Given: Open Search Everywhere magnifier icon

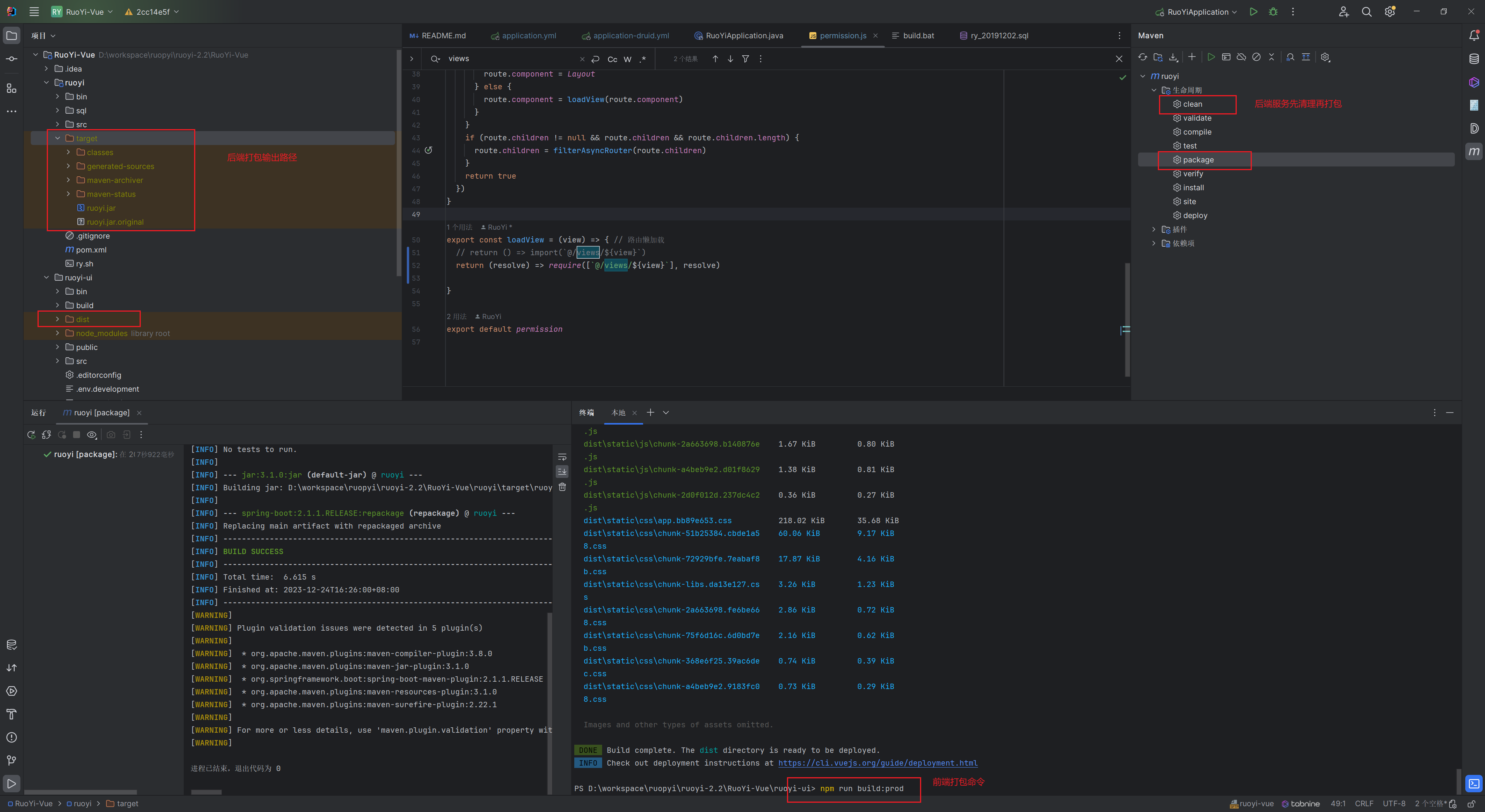Looking at the screenshot, I should pyautogui.click(x=1366, y=12).
